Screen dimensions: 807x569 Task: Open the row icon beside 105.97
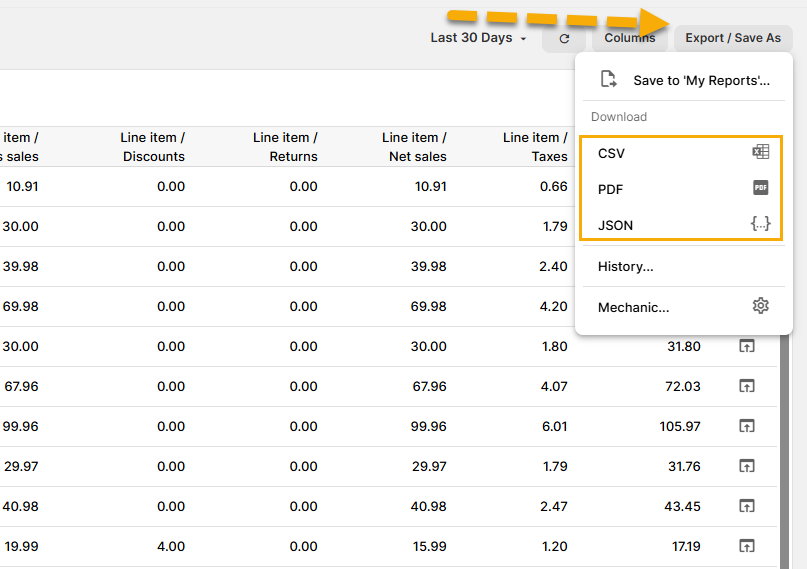point(746,426)
